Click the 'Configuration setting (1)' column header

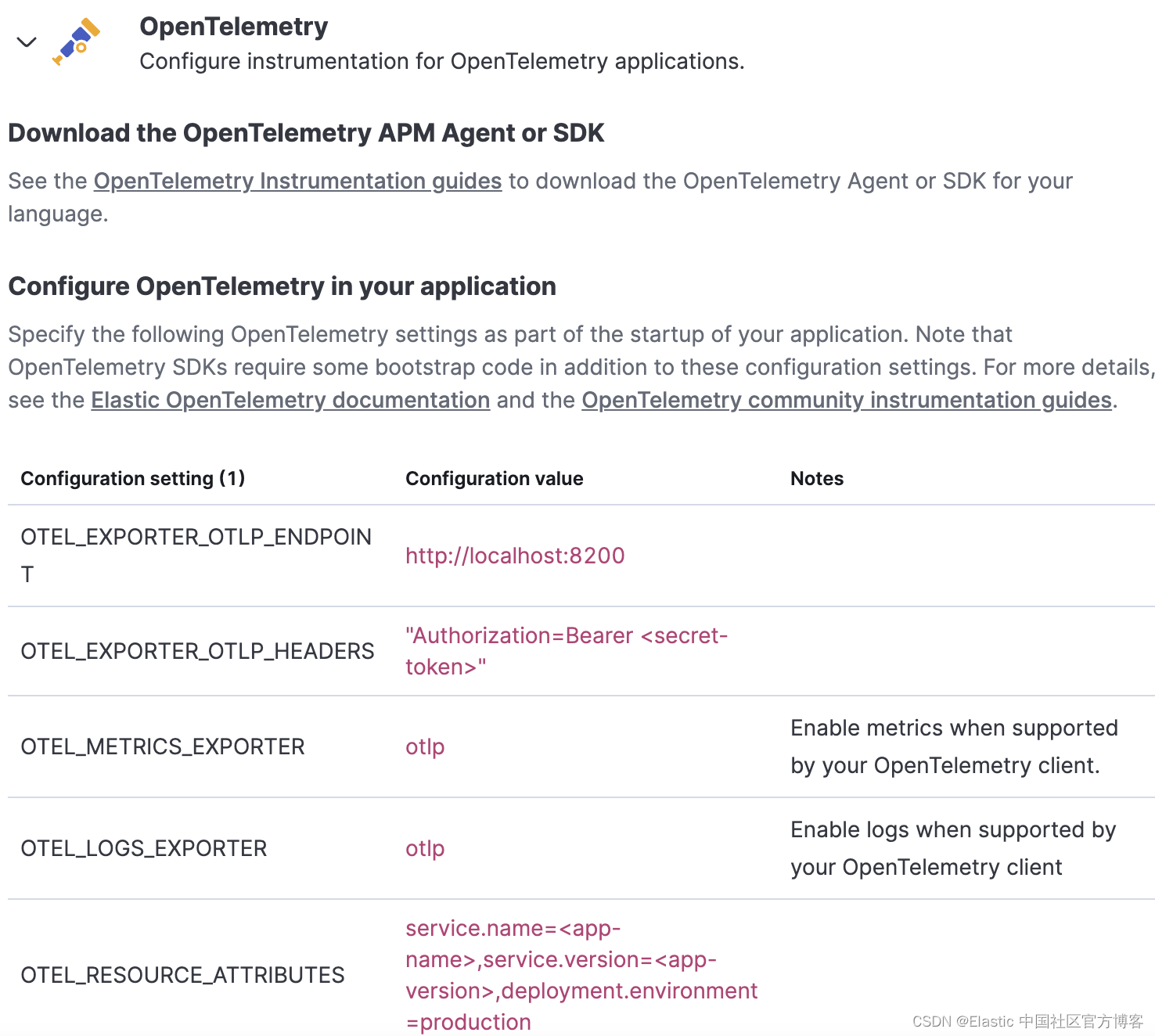pyautogui.click(x=133, y=478)
